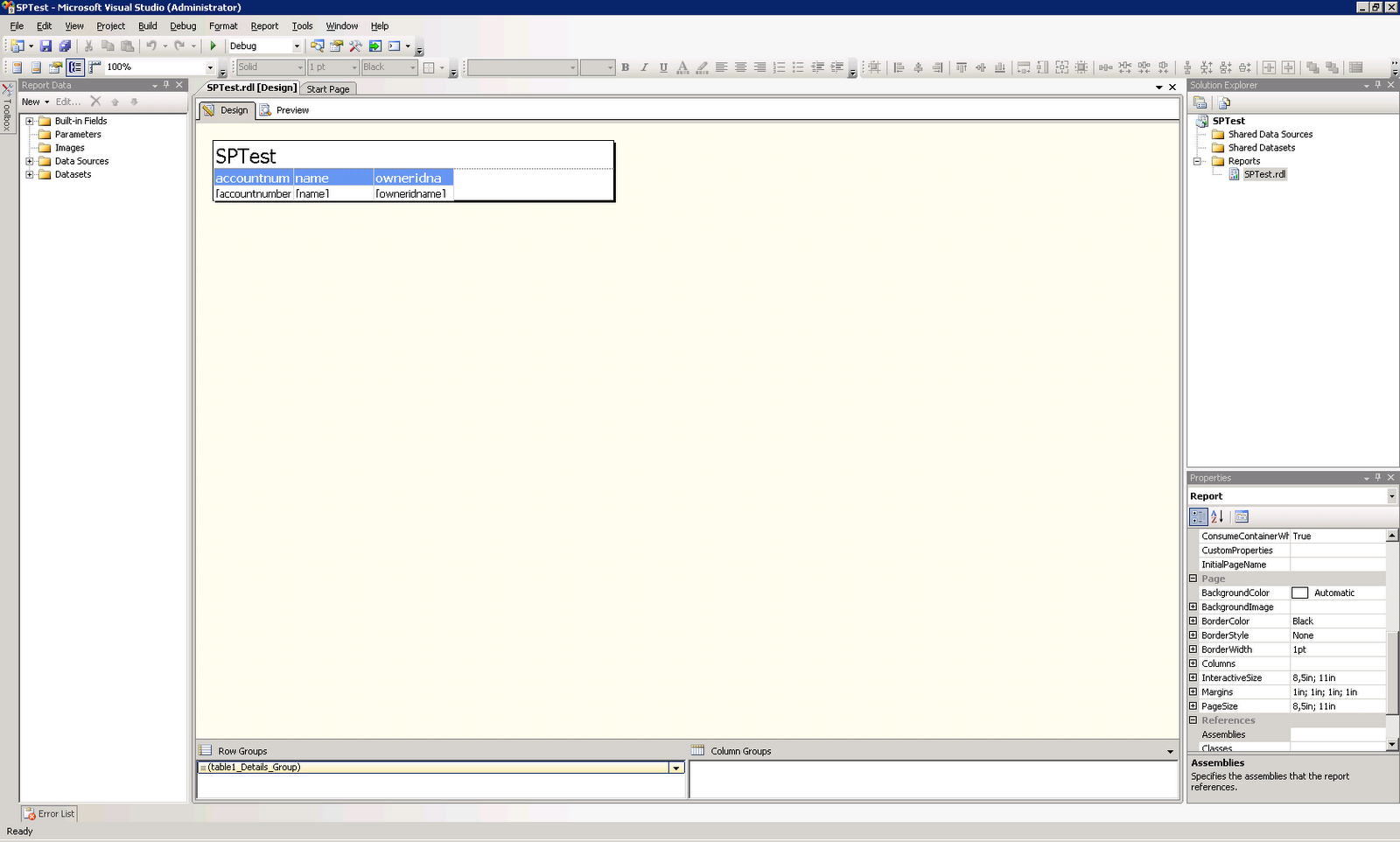Toggle auto-hide pin on Properties panel
The height and width of the screenshot is (842, 1400).
point(1378,478)
